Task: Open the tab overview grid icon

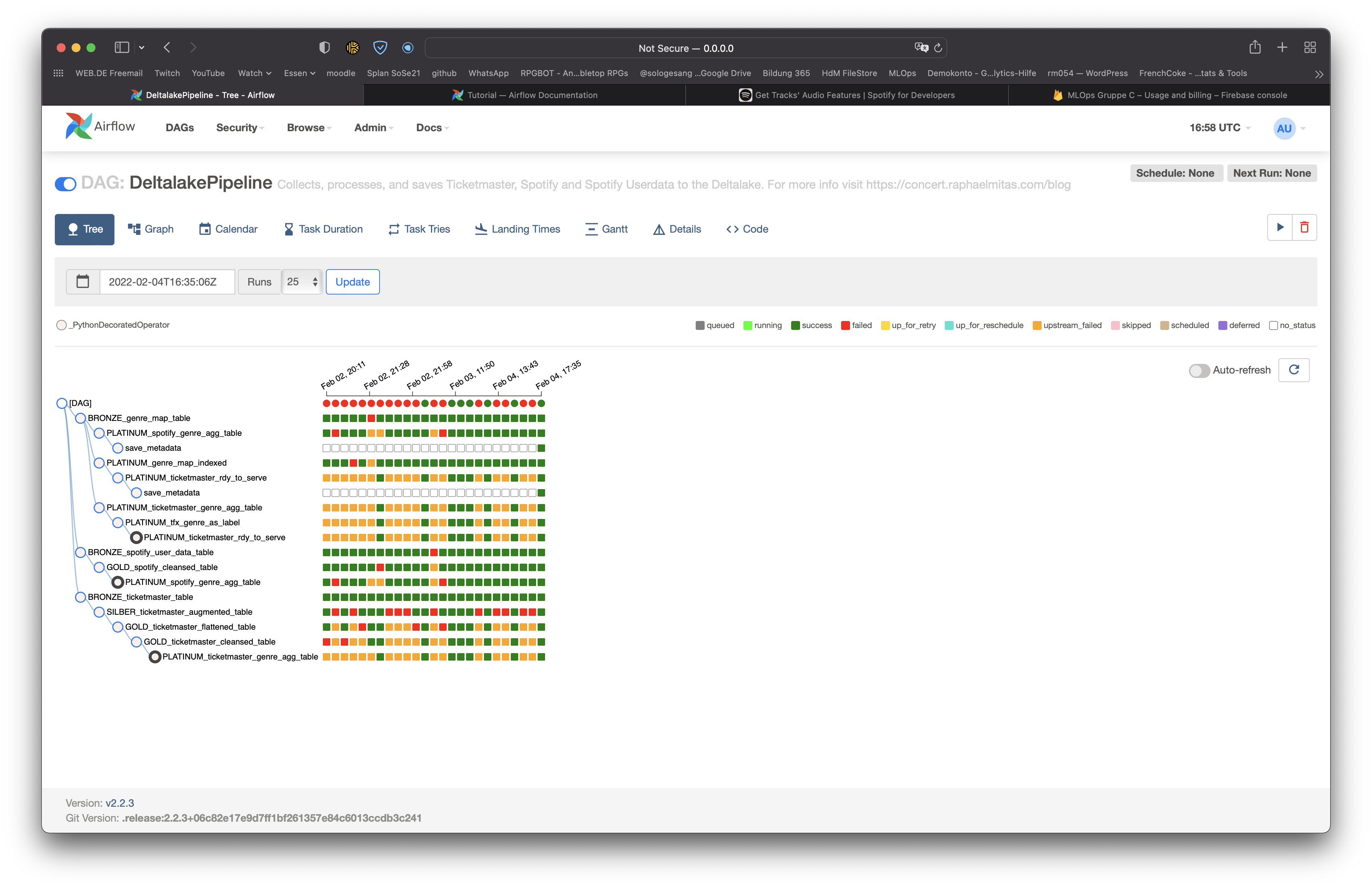Action: click(1310, 47)
